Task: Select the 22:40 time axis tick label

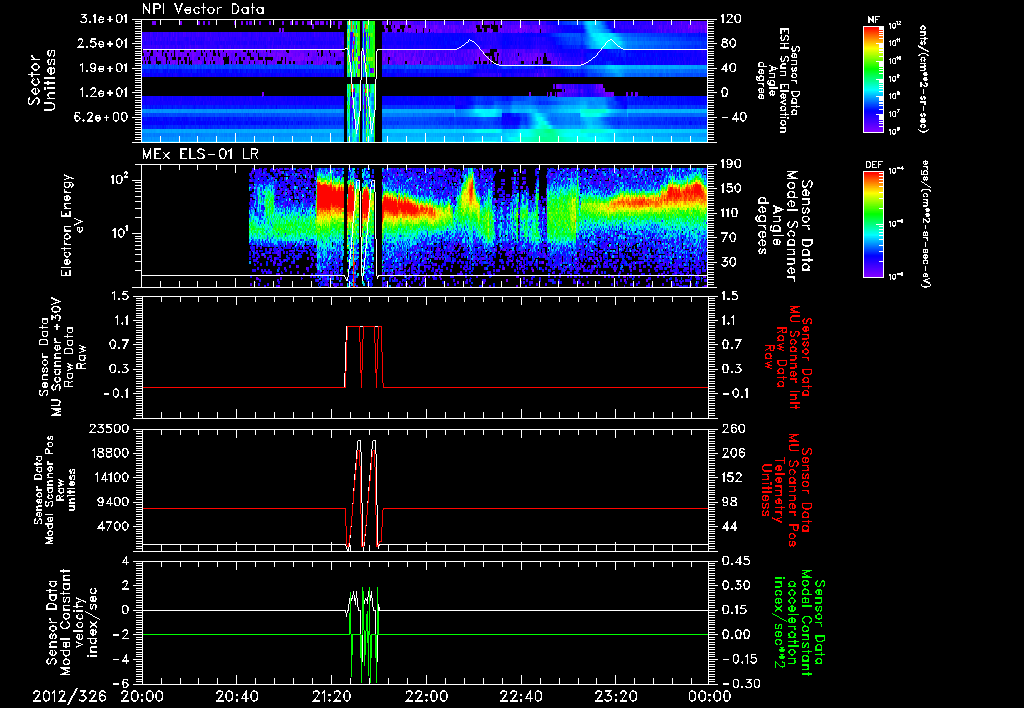Action: 521,696
